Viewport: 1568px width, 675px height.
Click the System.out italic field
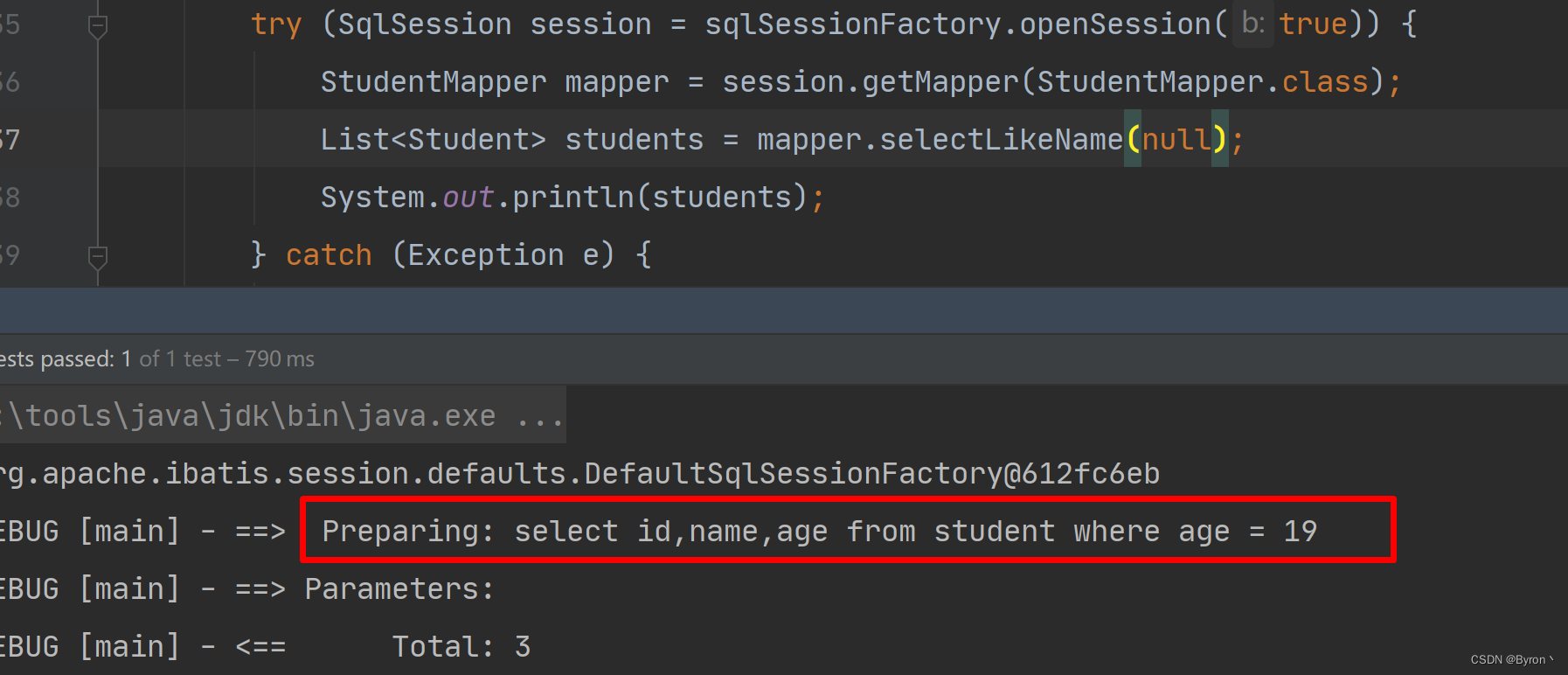(468, 197)
